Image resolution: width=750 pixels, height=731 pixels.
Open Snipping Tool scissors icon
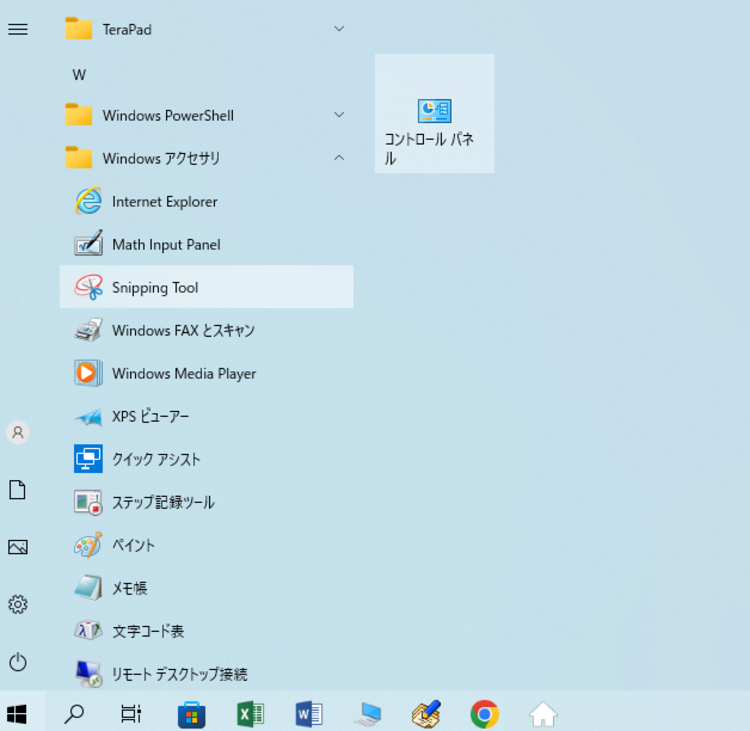tap(88, 287)
